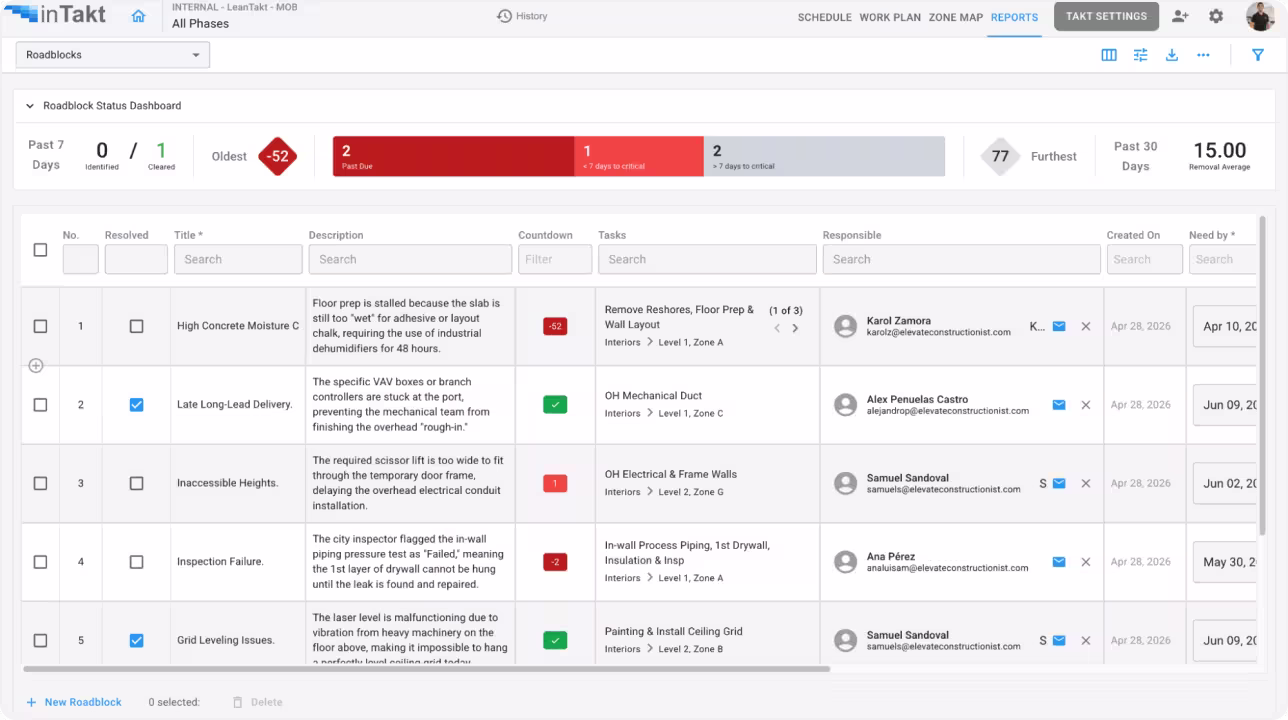The image size is (1288, 720).
Task: Switch to the WORK PLAN tab
Action: pos(890,17)
